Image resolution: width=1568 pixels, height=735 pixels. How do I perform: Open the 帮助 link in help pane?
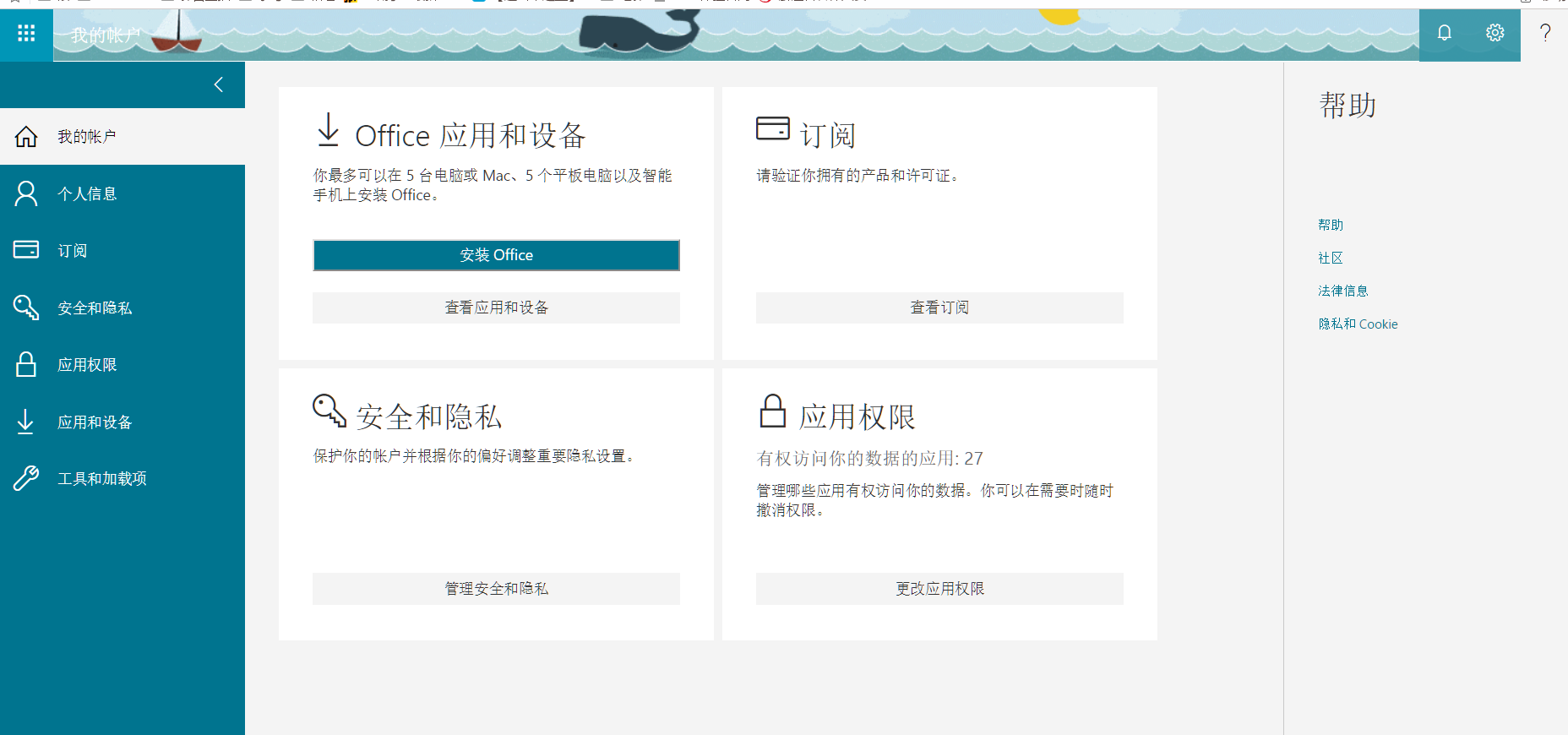[x=1331, y=225]
